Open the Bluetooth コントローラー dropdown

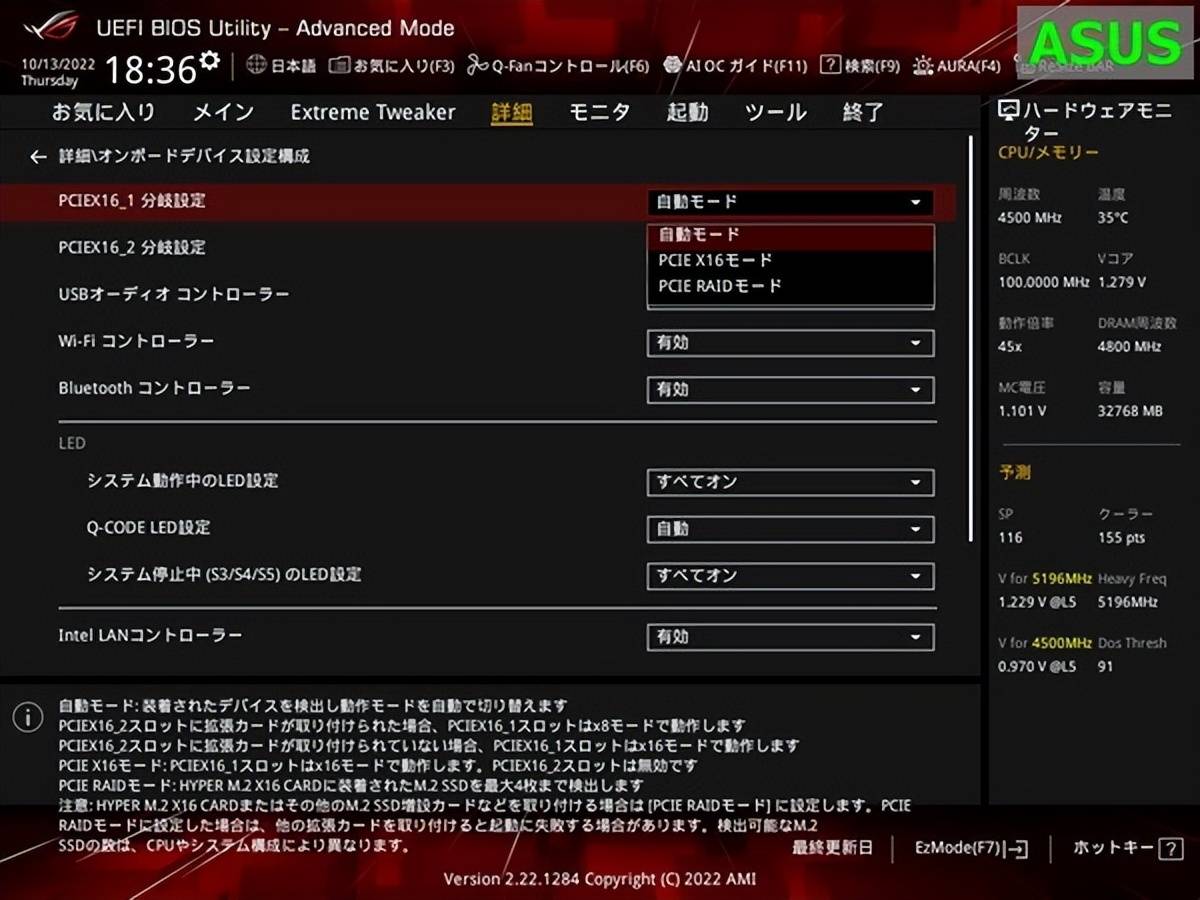(790, 390)
